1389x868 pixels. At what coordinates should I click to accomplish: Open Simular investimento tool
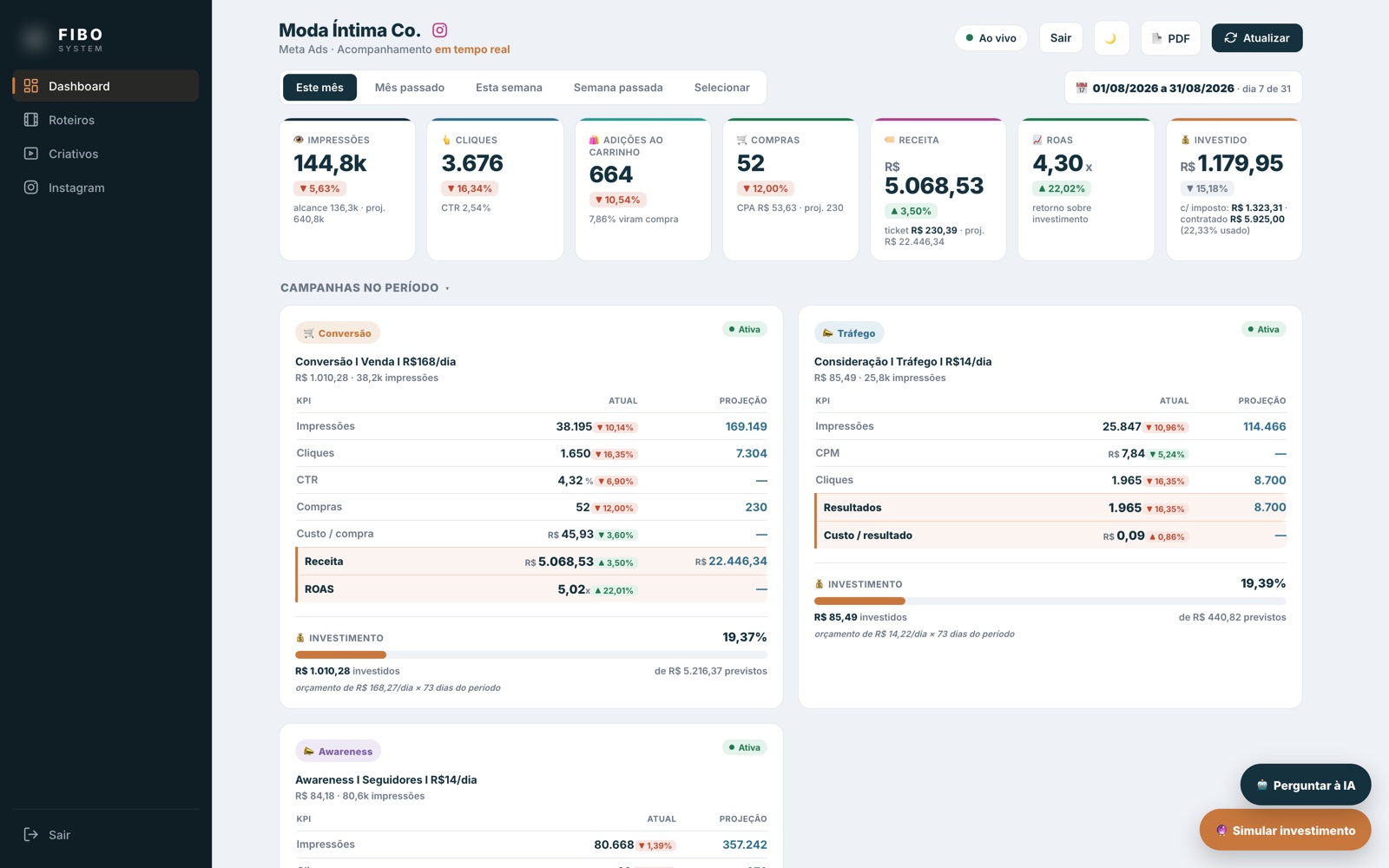click(x=1286, y=831)
